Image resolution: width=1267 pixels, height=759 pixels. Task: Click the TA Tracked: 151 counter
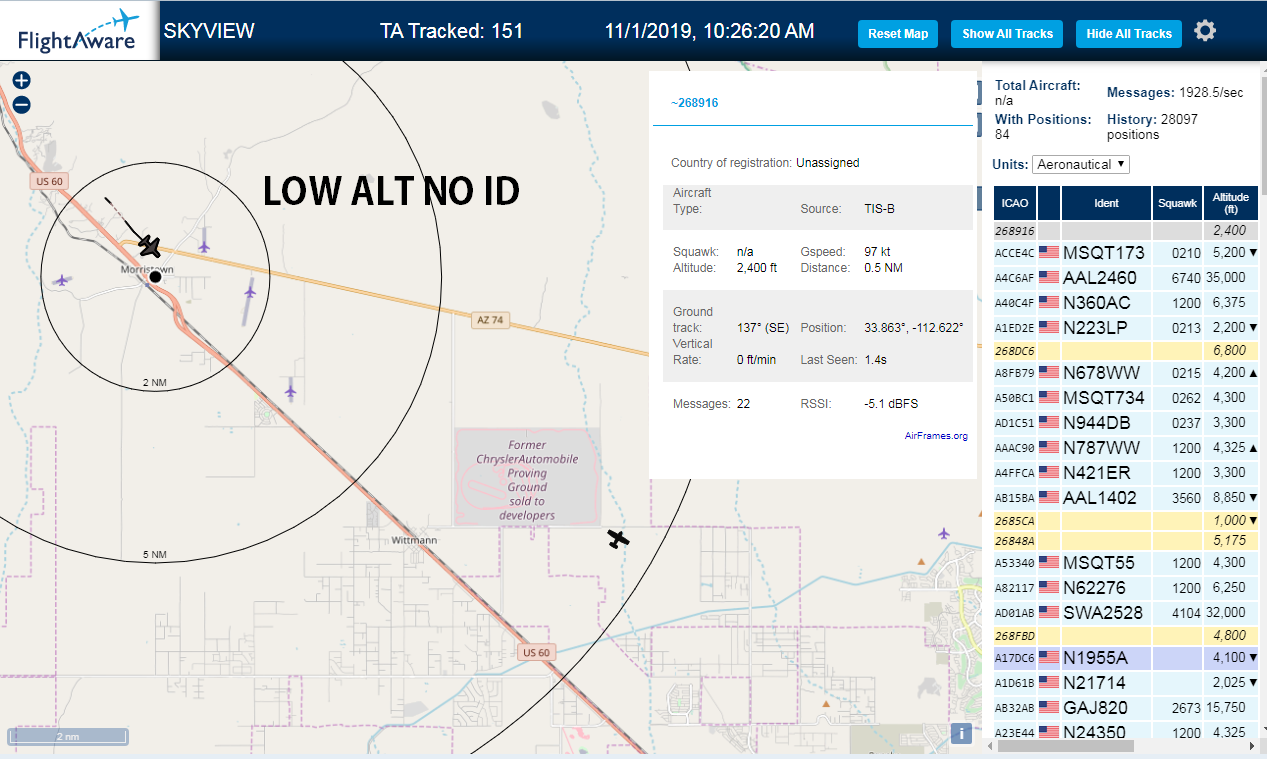[451, 31]
